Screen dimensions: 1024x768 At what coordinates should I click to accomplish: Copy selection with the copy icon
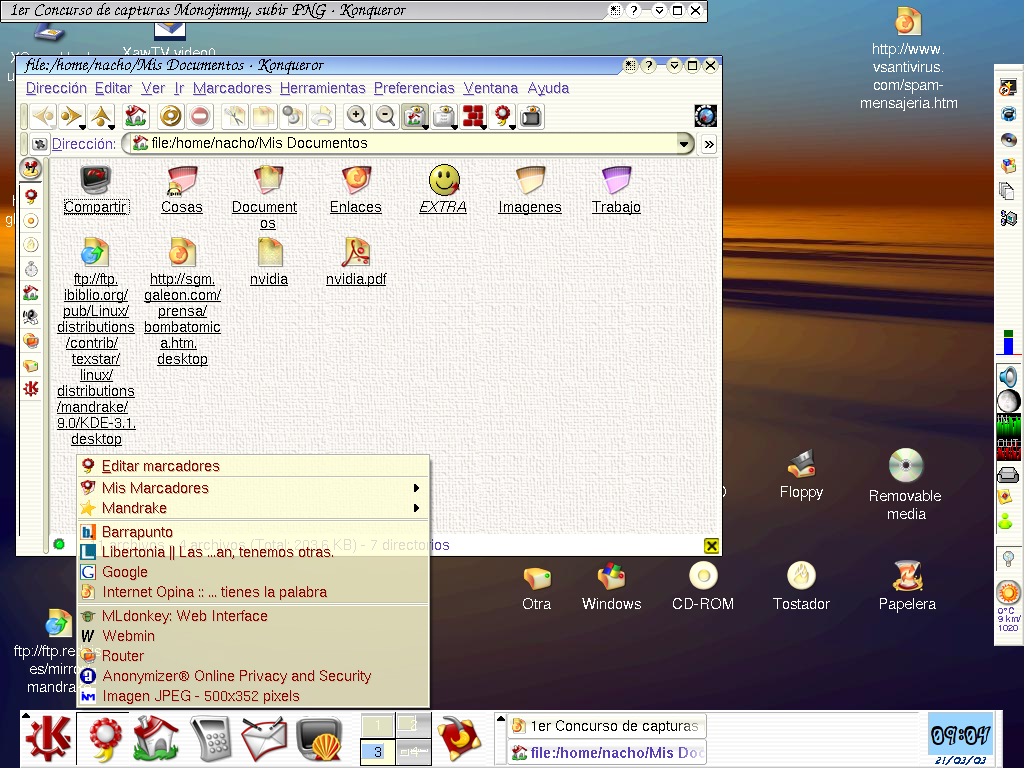(263, 116)
